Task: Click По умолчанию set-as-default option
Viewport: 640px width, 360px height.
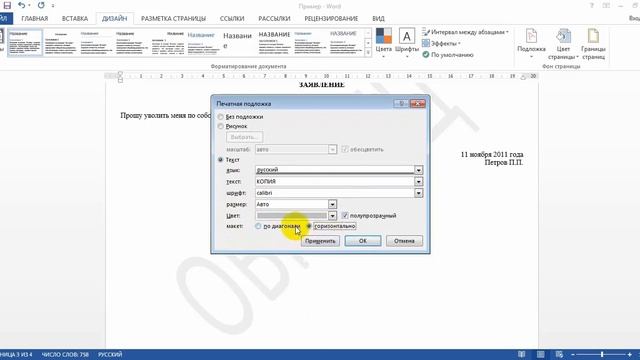Action: tap(448, 55)
